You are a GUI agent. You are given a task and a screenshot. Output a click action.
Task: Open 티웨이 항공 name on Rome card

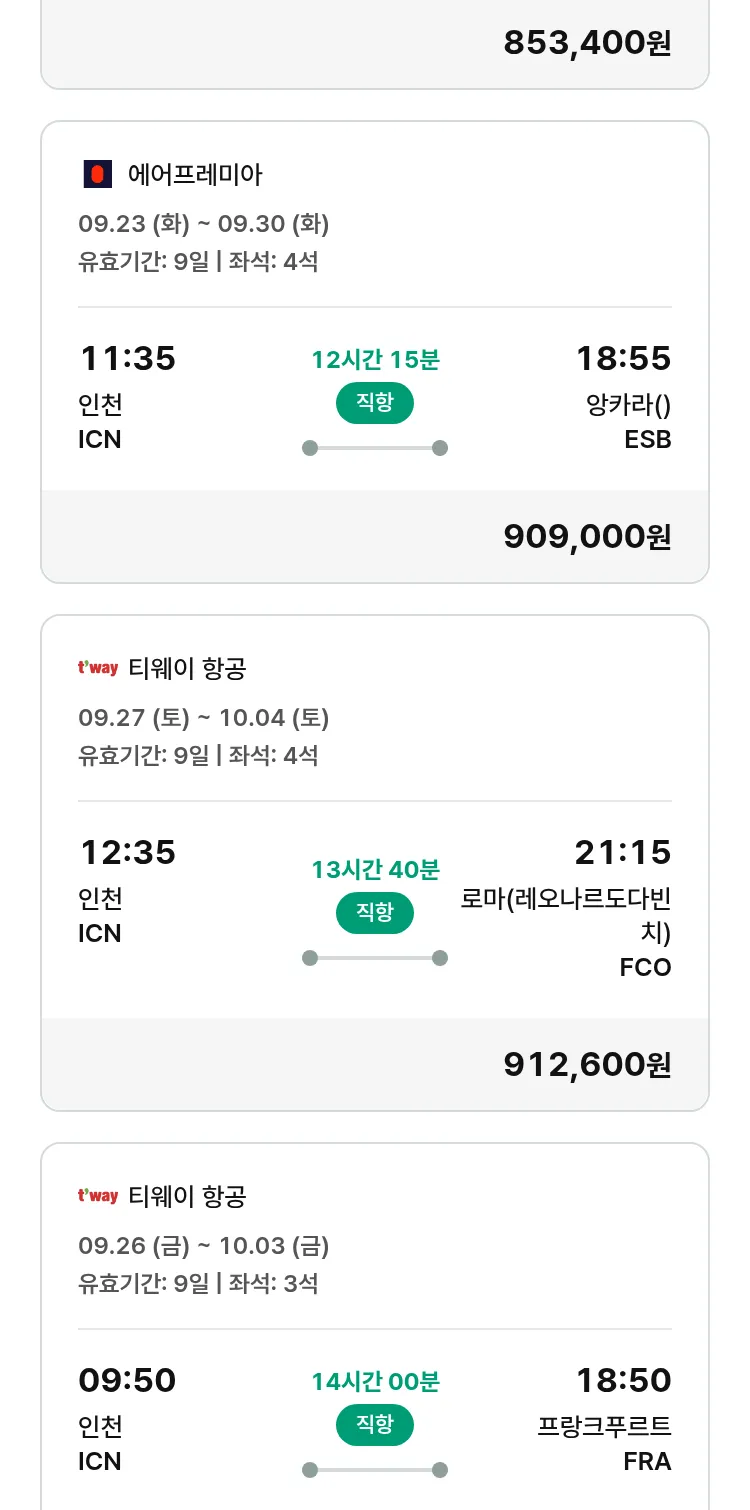click(187, 668)
